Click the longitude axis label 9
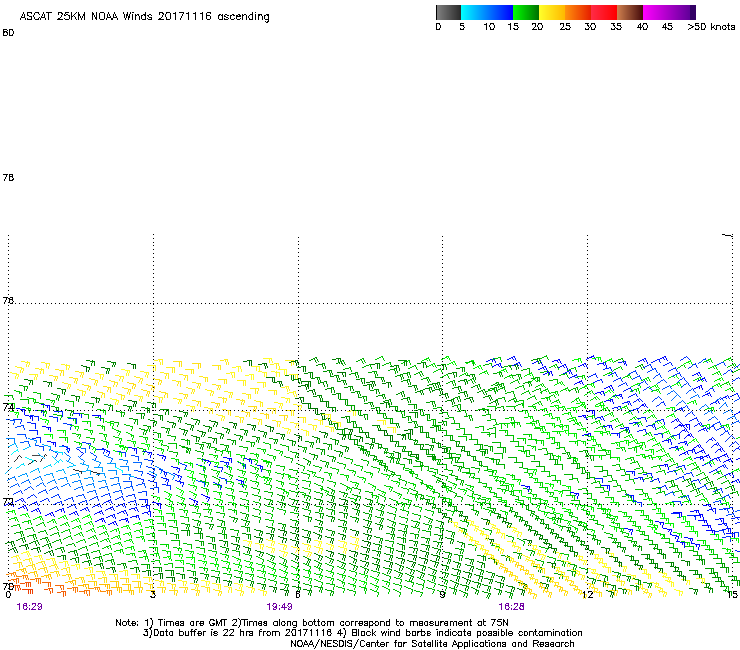This screenshot has height=650, width=740. pyautogui.click(x=442, y=595)
